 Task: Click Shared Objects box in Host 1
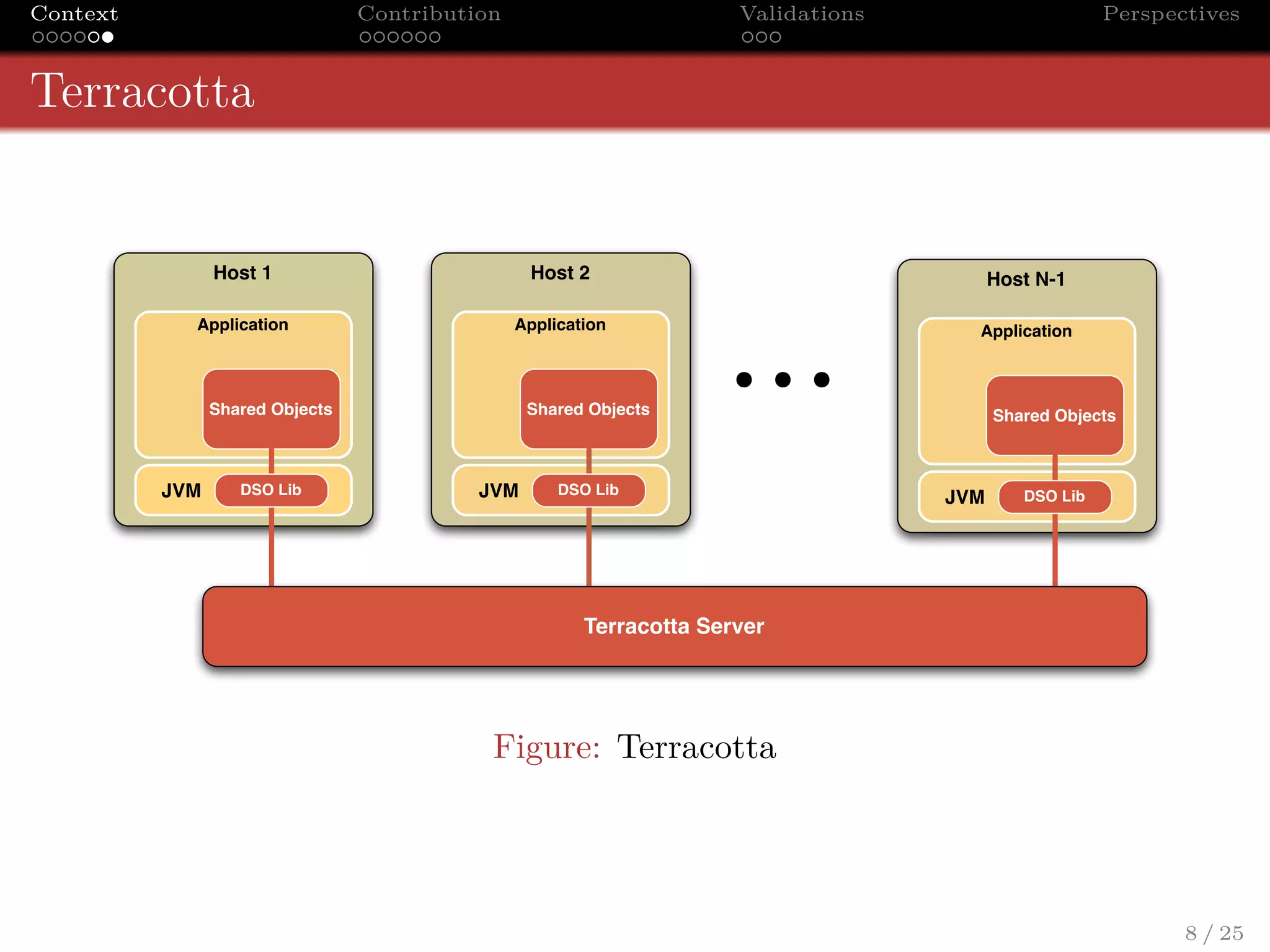pos(271,409)
